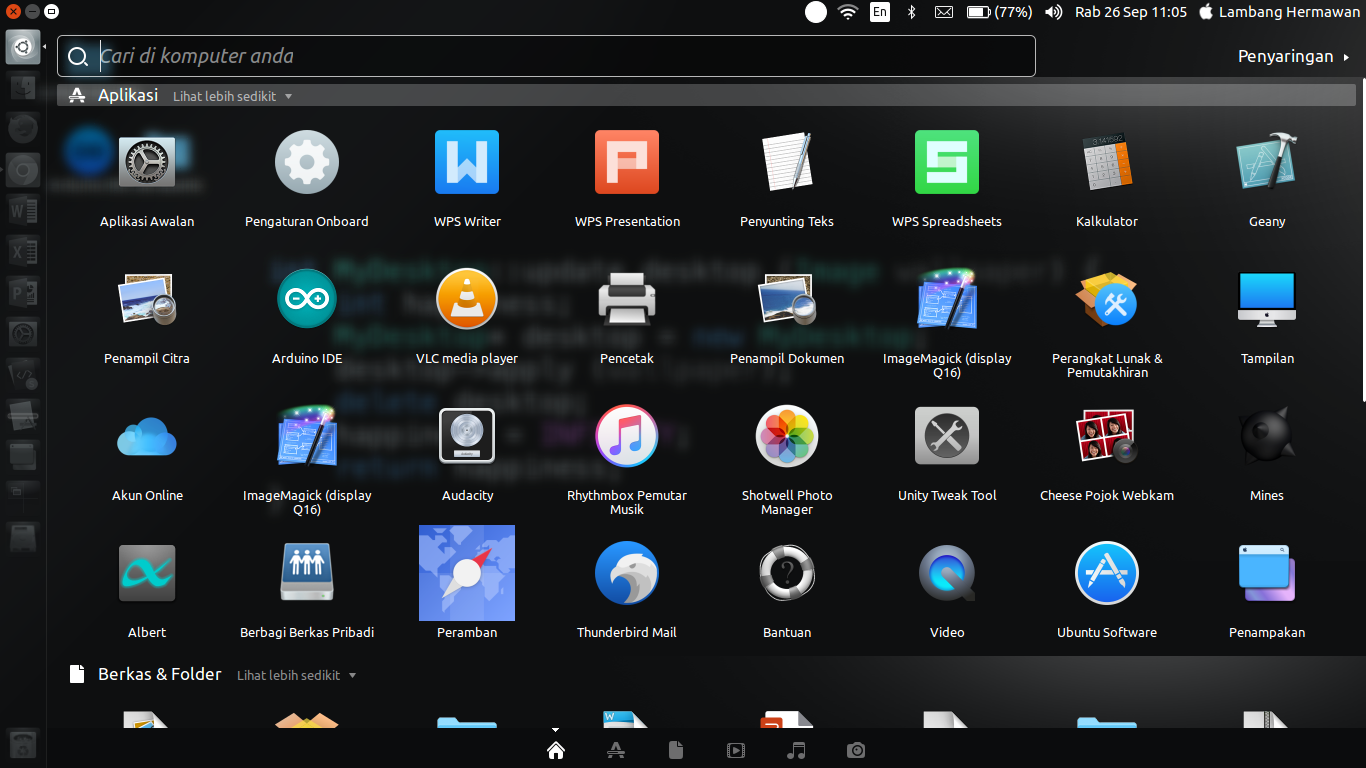This screenshot has width=1366, height=768.
Task: Open Geany editor
Action: (x=1267, y=161)
